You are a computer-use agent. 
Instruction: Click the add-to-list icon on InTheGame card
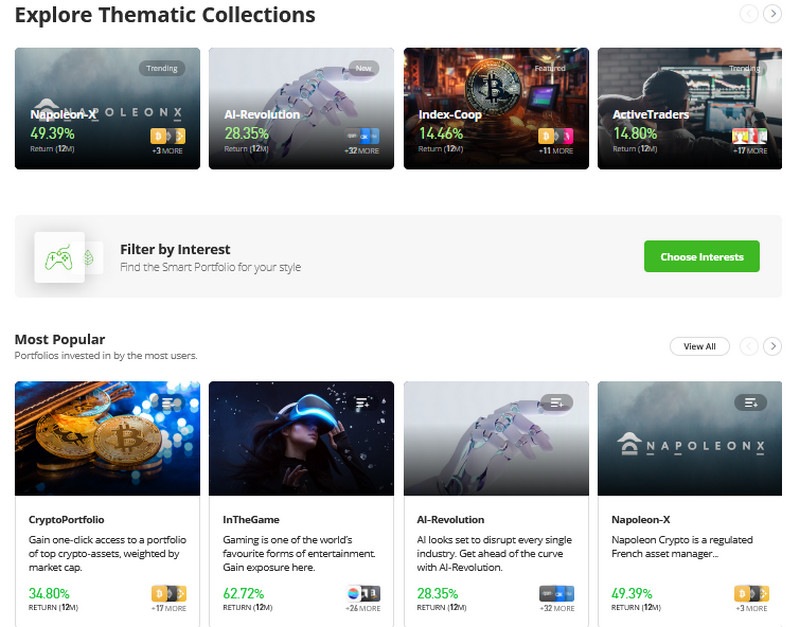point(362,402)
